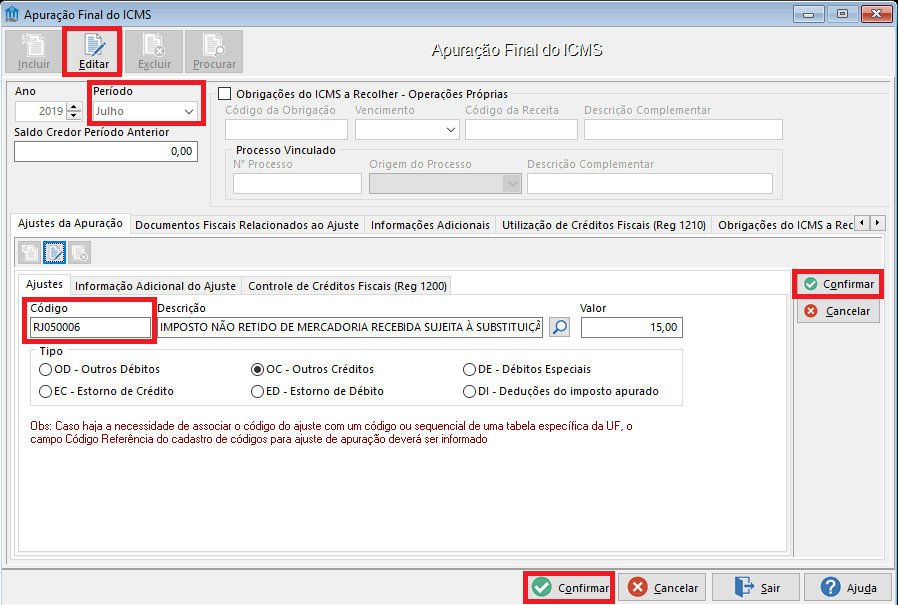The width and height of the screenshot is (898, 605).
Task: Open Documentos Fiscais Relacionados ao Ajuste tab
Action: 247,225
